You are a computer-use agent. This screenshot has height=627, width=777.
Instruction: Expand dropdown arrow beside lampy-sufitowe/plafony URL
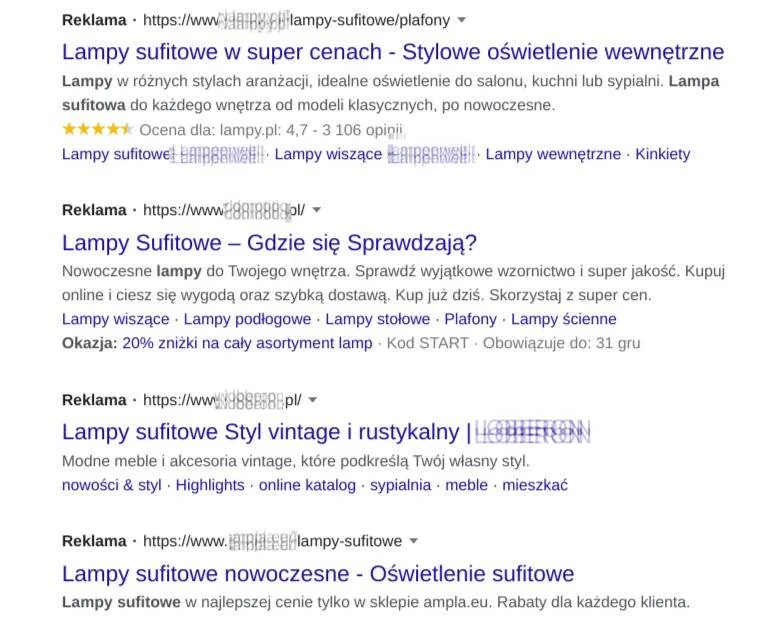coord(461,20)
